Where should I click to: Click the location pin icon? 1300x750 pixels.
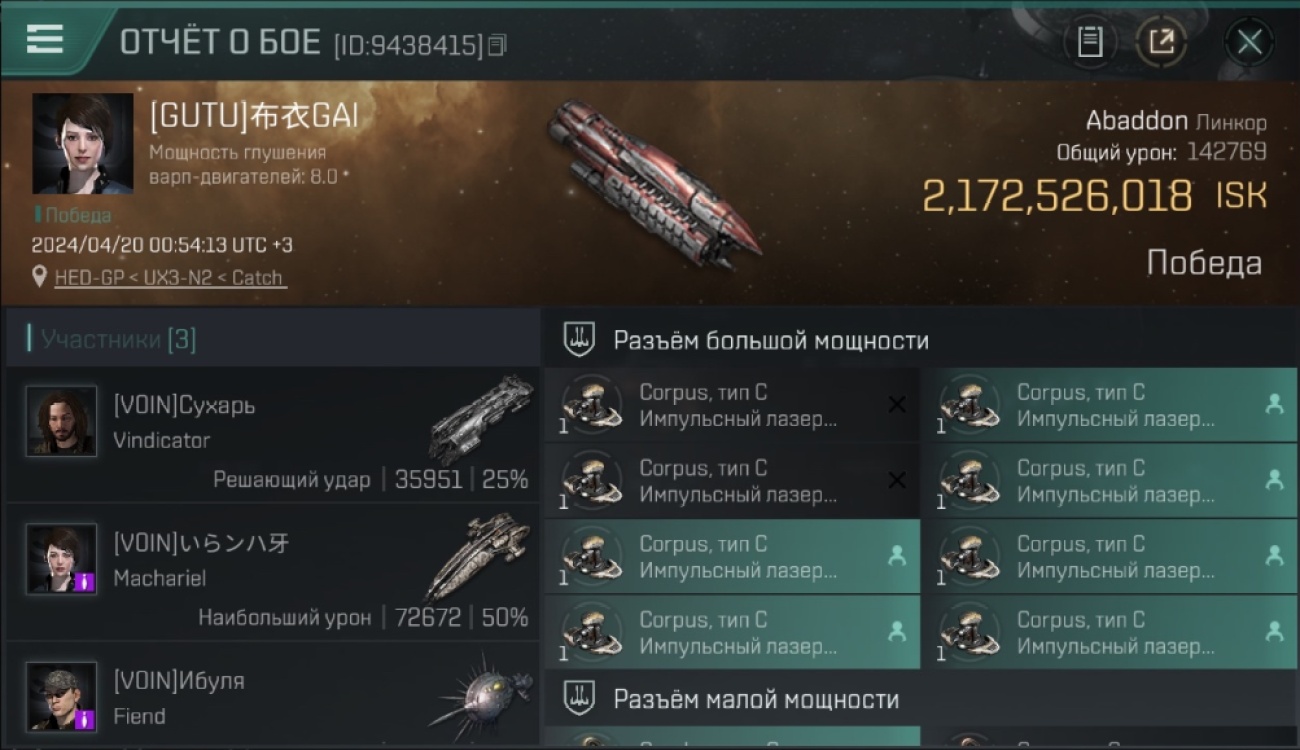point(40,277)
